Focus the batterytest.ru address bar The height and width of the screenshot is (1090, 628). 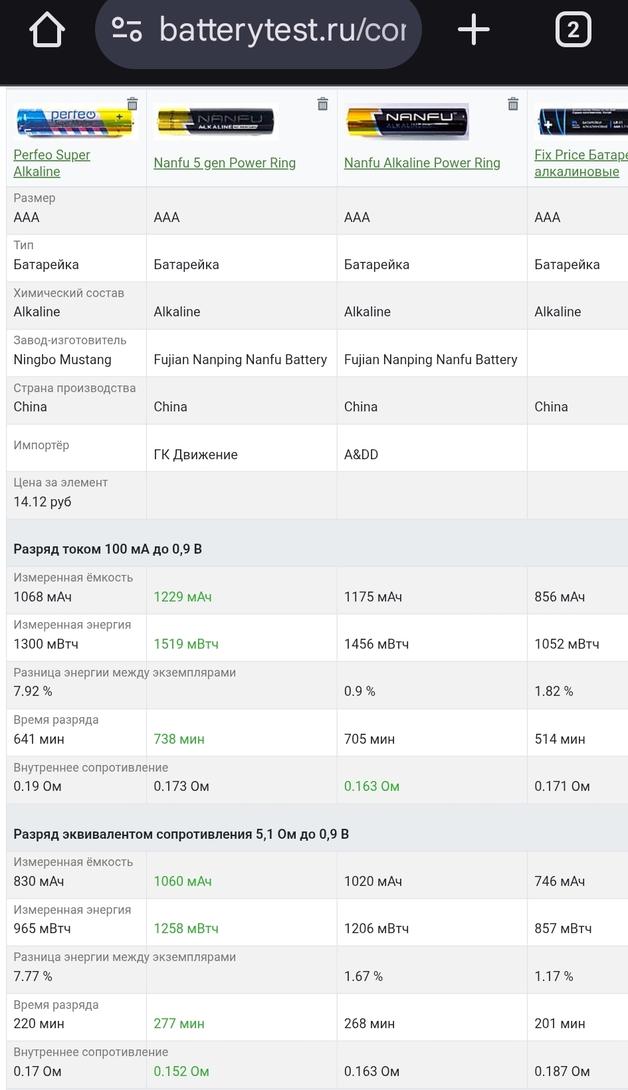point(280,30)
